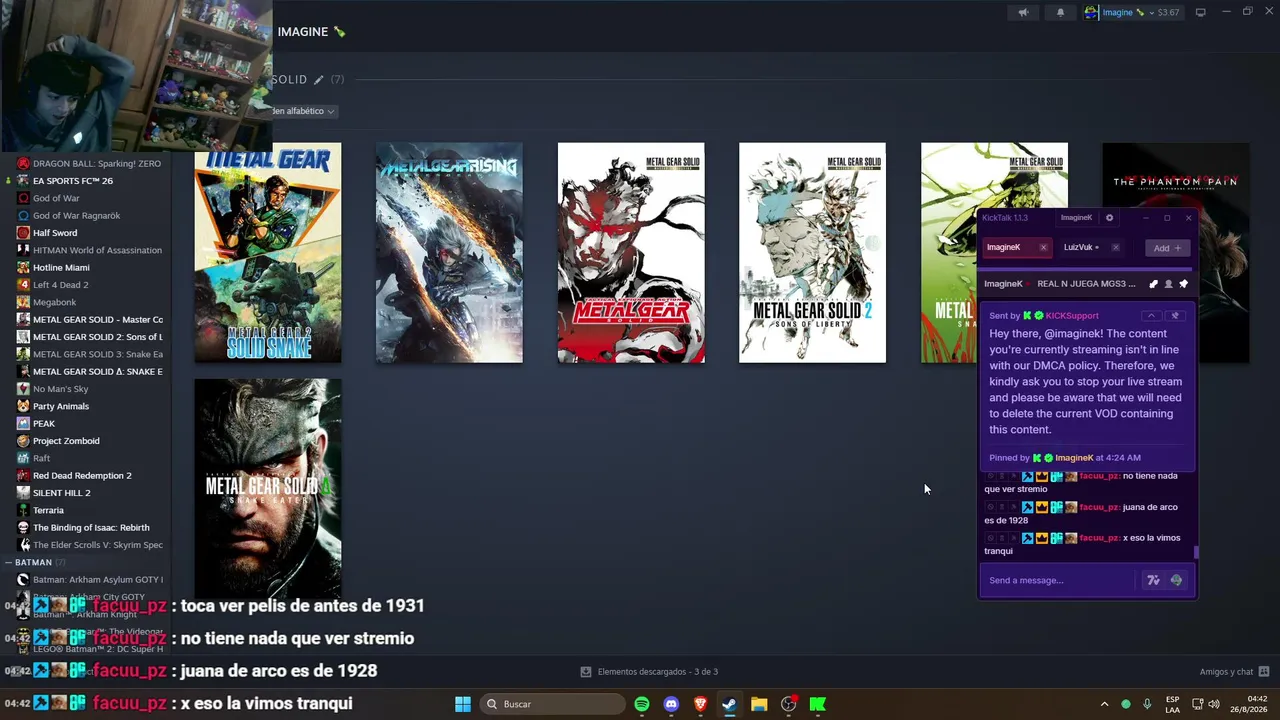Open Steam notifications bell
Screen dimensions: 1280x720
1060,13
